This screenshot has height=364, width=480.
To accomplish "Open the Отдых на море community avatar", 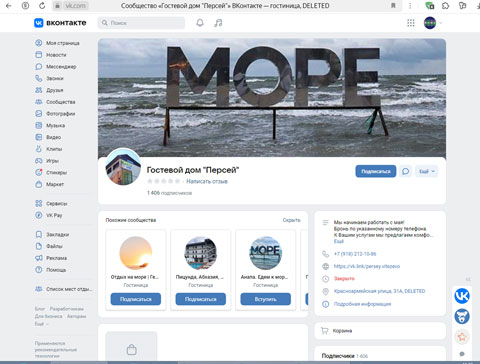I will point(136,253).
